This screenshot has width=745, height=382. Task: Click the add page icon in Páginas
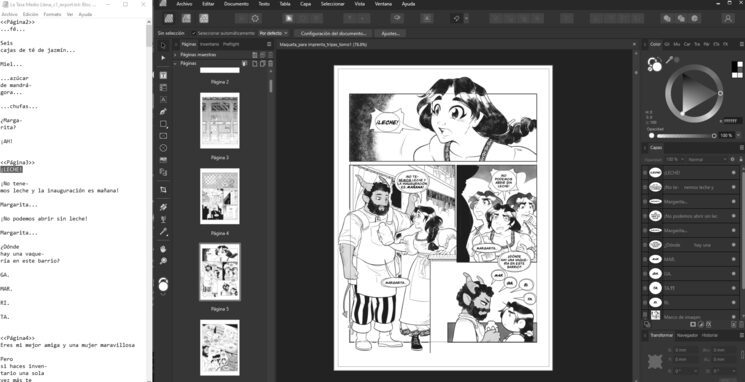pyautogui.click(x=255, y=63)
